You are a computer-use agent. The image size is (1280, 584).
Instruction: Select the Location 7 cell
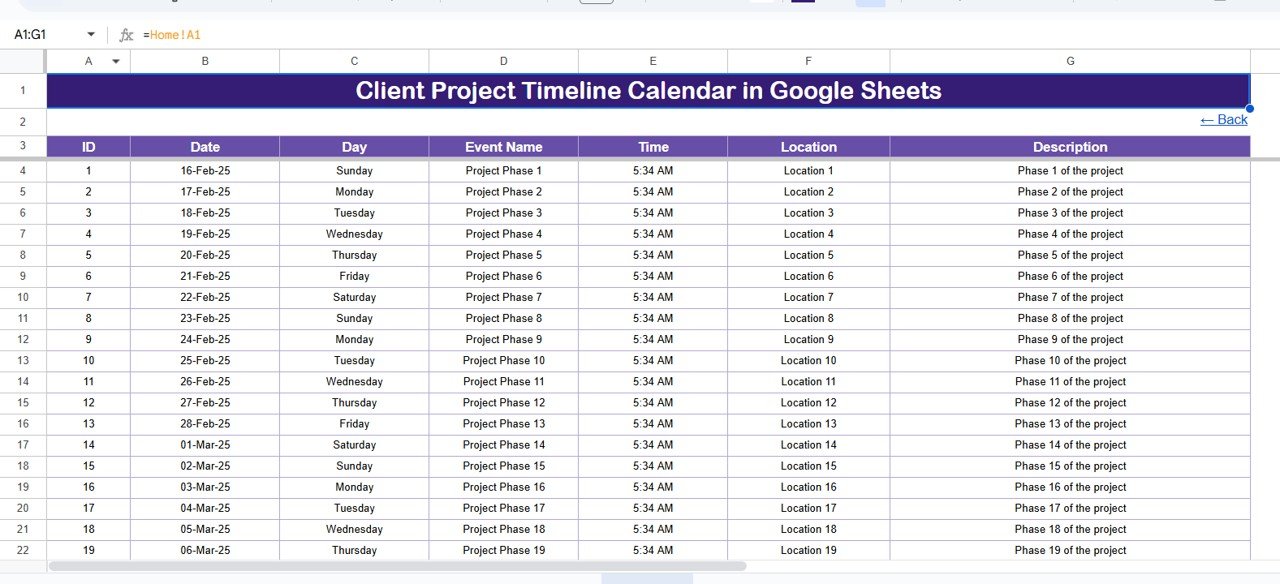808,297
